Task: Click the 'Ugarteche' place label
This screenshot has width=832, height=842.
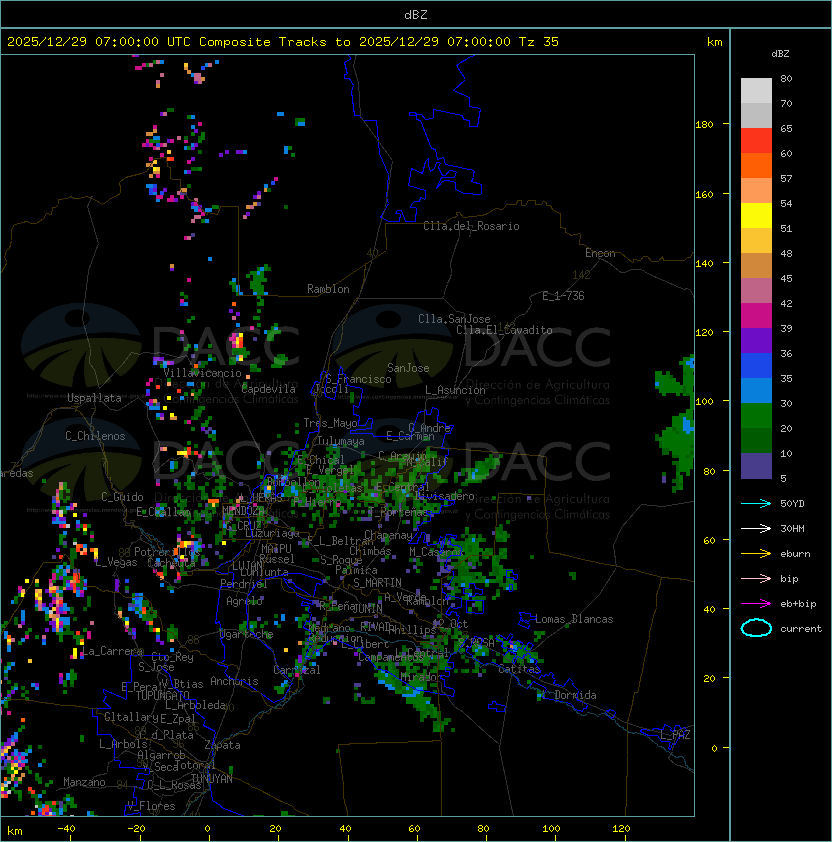Action: (x=247, y=634)
